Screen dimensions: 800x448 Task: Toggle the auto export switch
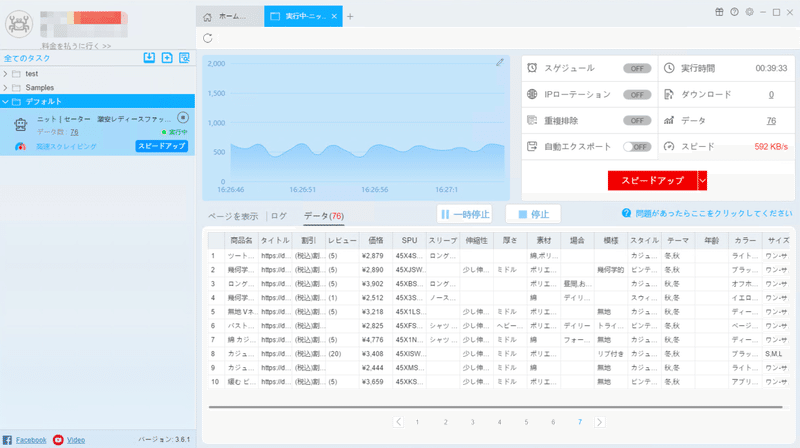click(637, 147)
